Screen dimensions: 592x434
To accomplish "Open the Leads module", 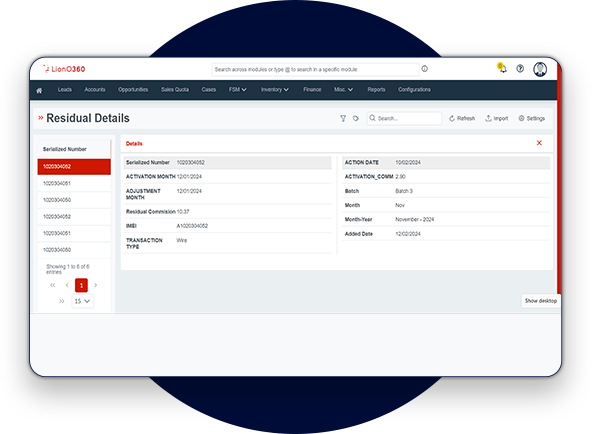I will (x=65, y=90).
